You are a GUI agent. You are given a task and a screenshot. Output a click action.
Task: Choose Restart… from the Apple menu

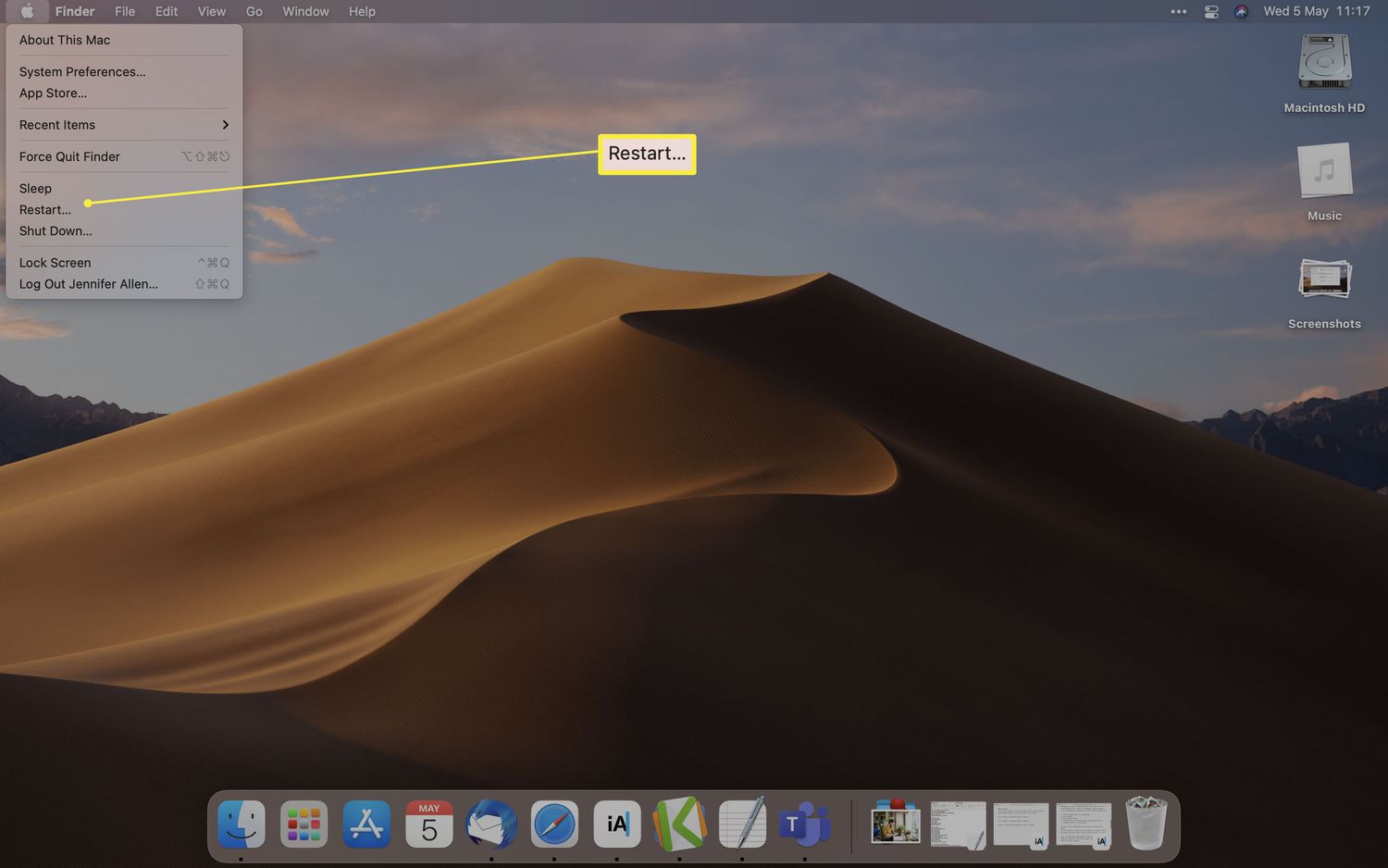tap(45, 210)
